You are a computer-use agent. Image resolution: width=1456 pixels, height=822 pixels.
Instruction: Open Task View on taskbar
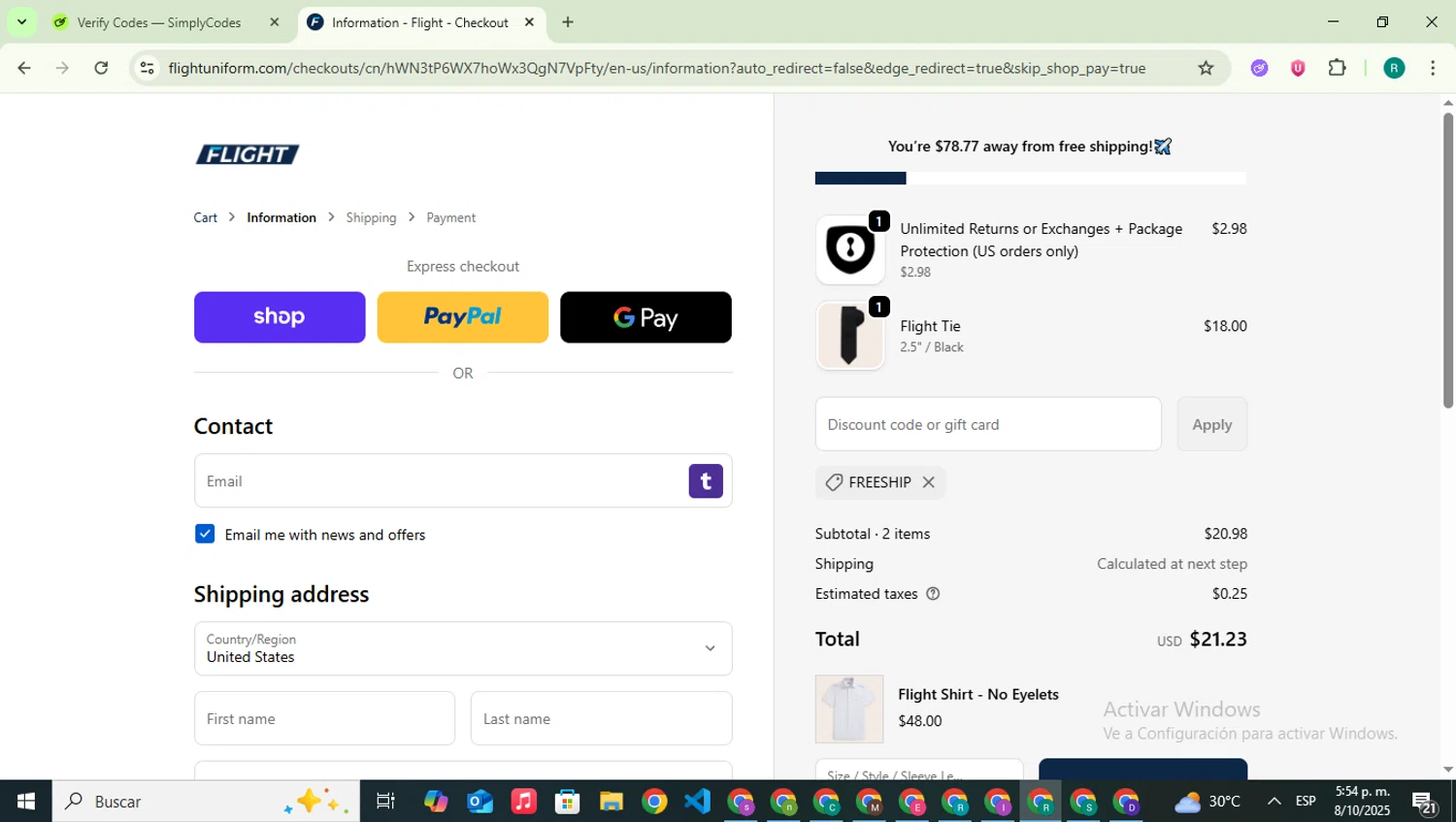[x=385, y=802]
